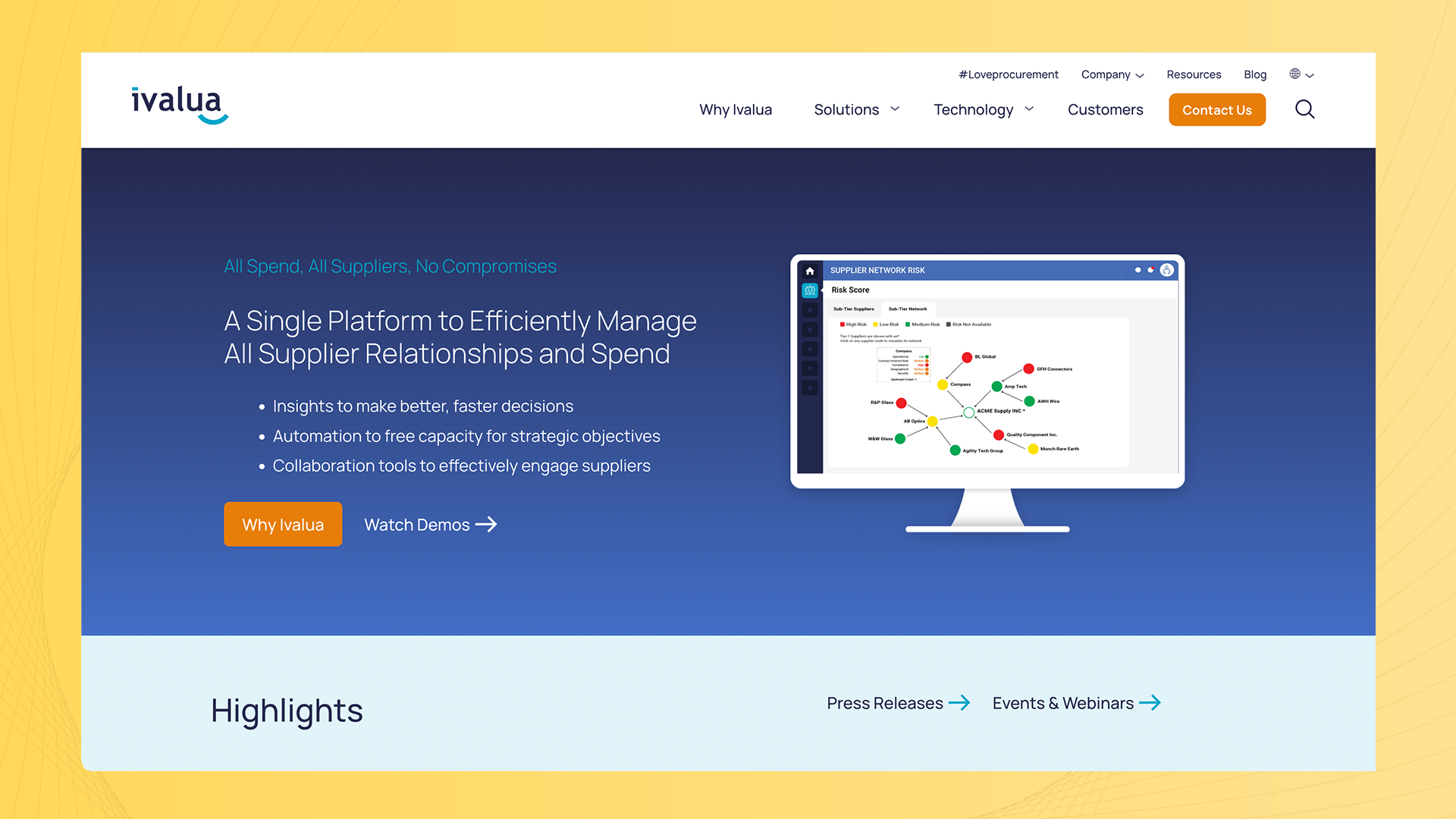
Task: Click the red BL Global node
Action: click(x=967, y=357)
